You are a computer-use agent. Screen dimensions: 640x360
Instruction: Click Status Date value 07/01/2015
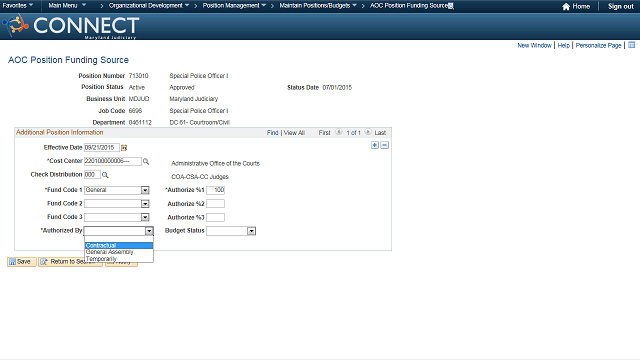click(337, 87)
